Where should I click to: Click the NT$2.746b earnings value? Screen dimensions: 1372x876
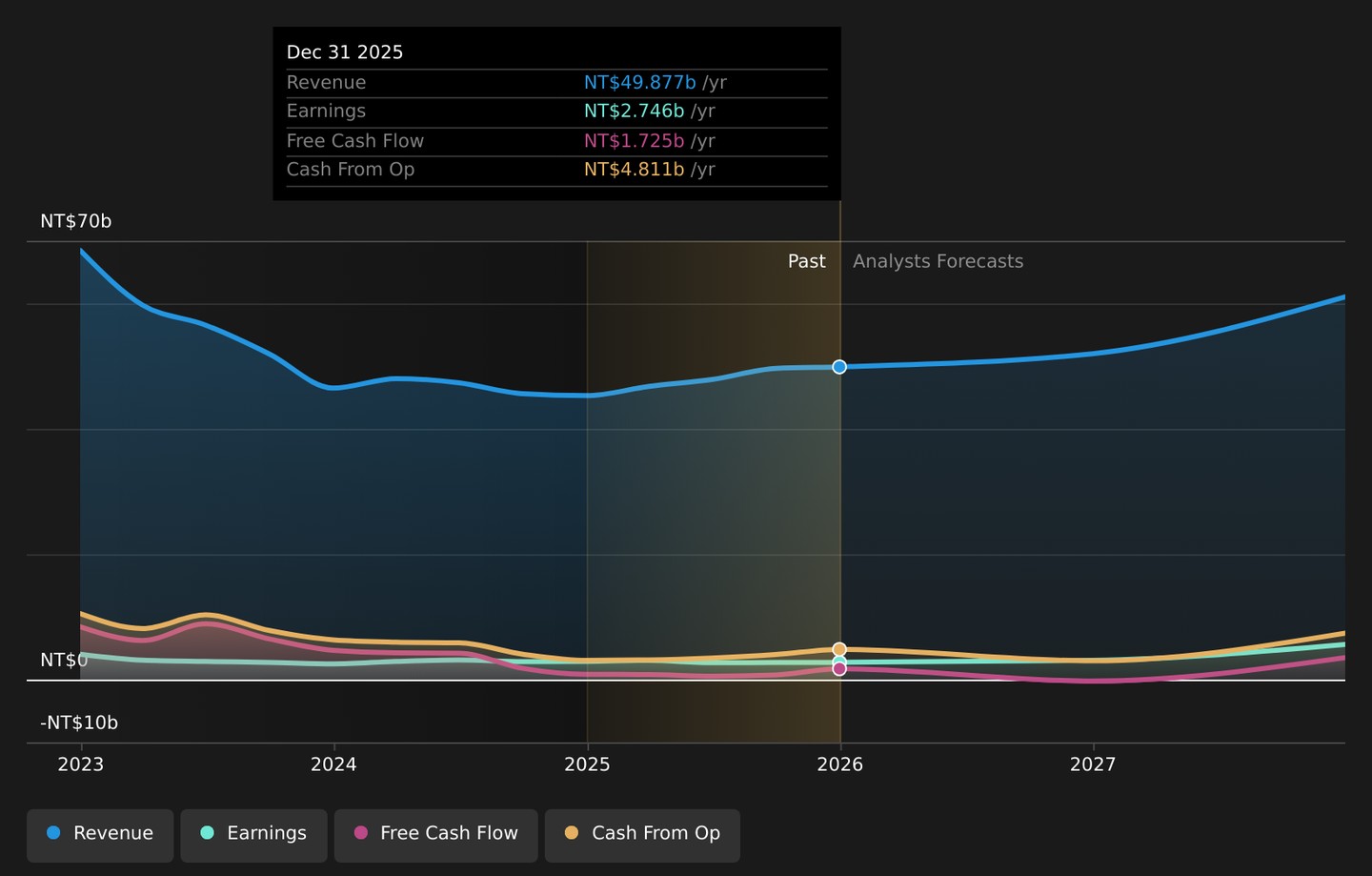click(635, 112)
